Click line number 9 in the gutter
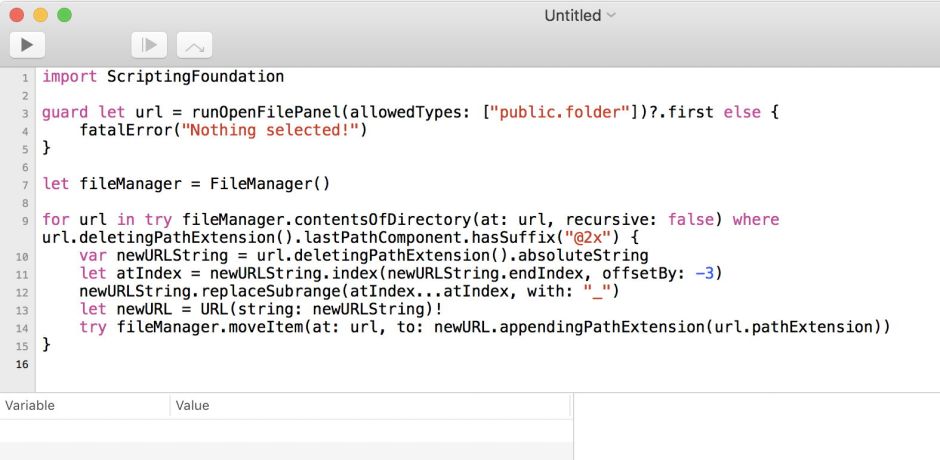Viewport: 940px width, 460px height. tap(24, 220)
